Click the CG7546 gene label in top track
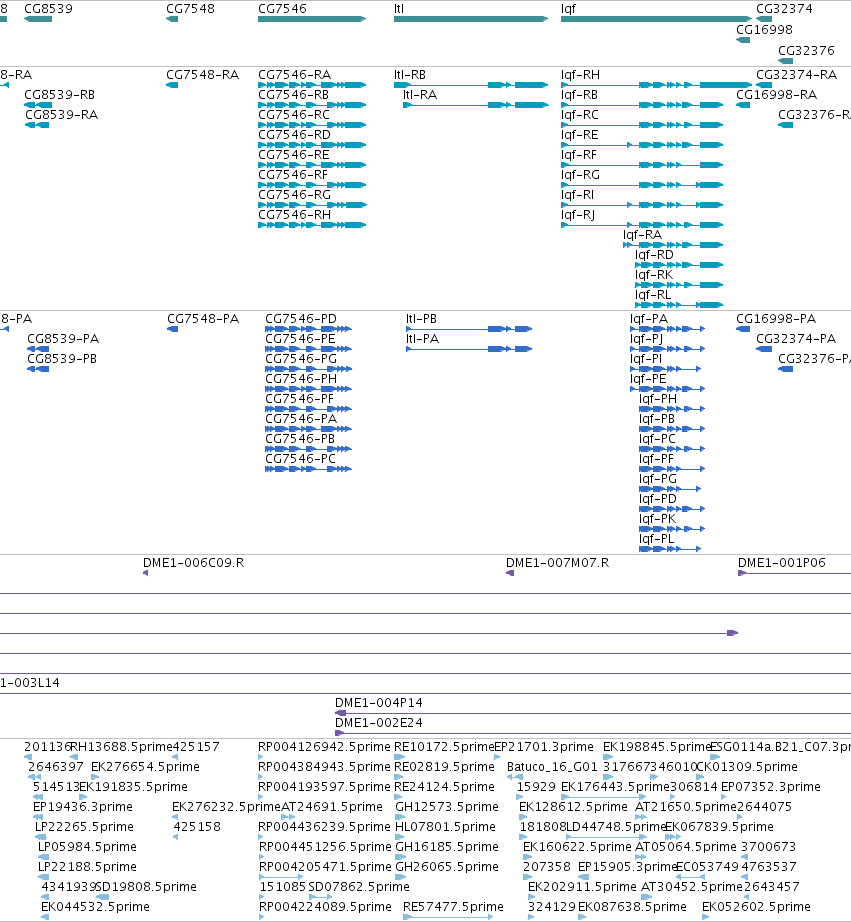Image resolution: width=851 pixels, height=922 pixels. [282, 9]
